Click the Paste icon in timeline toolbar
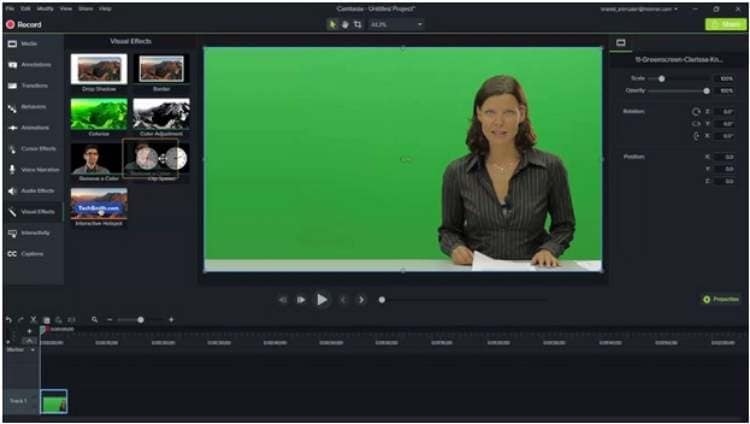Image resolution: width=750 pixels, height=424 pixels. (58, 320)
